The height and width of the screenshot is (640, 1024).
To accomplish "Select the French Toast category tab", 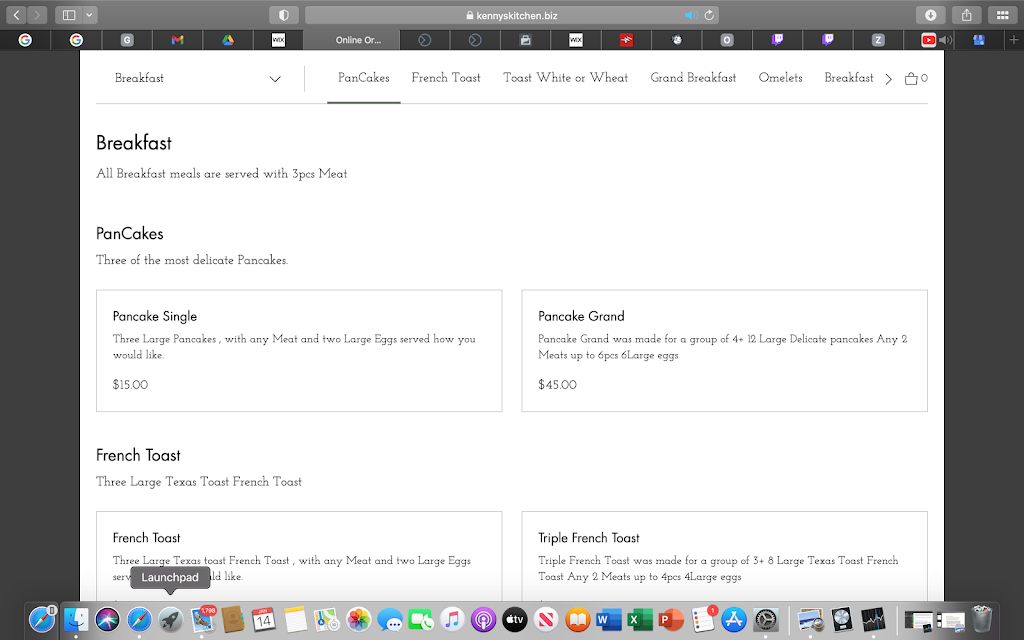I will pyautogui.click(x=446, y=78).
